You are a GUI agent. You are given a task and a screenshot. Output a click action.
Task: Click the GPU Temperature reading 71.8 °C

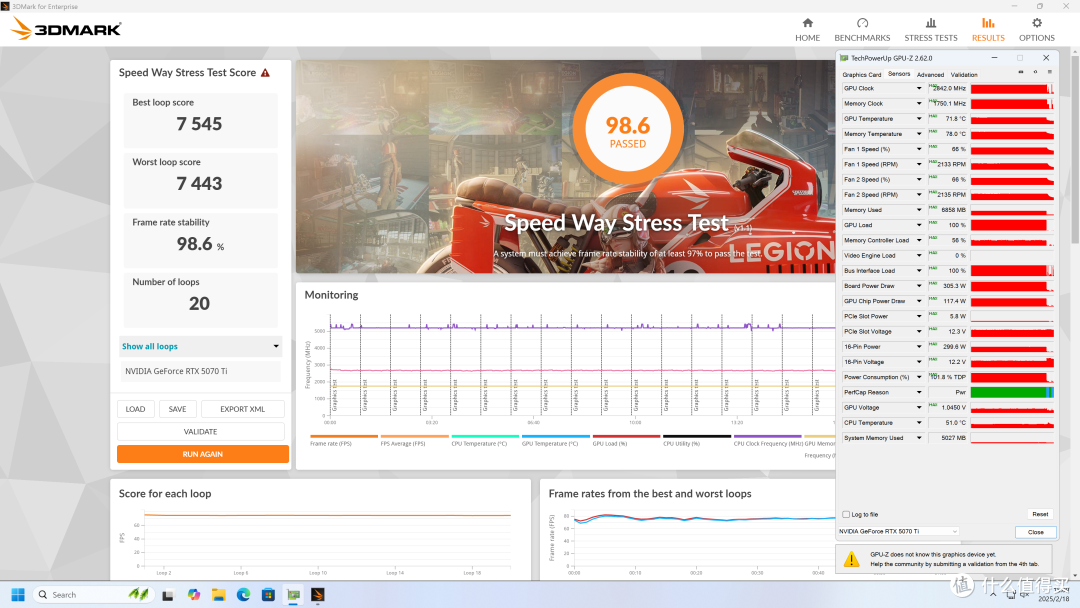point(955,118)
